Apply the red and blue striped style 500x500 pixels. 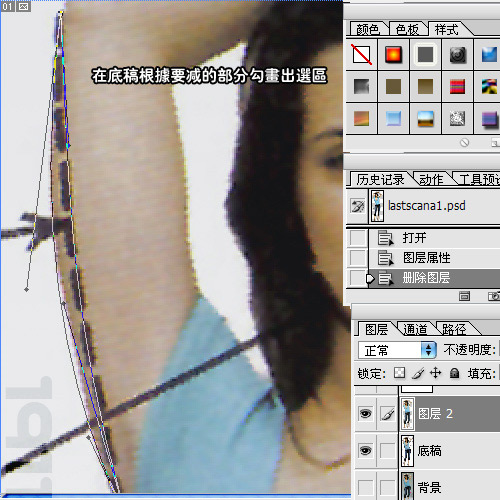coord(458,86)
